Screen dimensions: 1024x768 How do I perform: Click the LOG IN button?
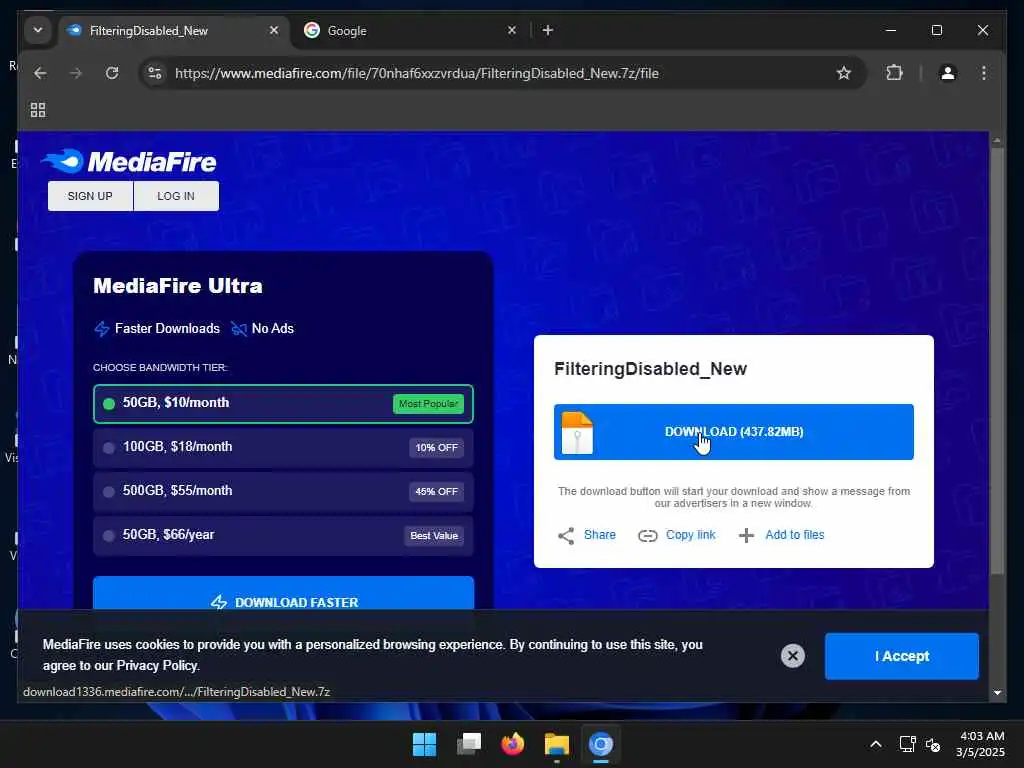(x=176, y=196)
